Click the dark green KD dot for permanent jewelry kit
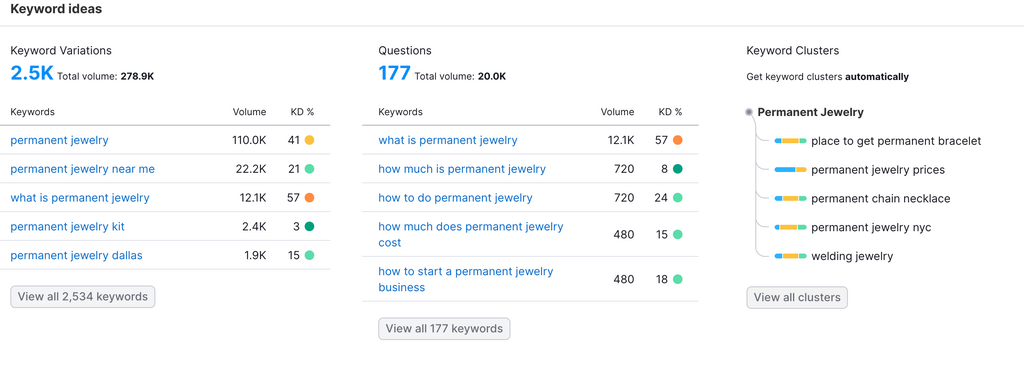Image resolution: width=1024 pixels, height=380 pixels. tap(309, 227)
